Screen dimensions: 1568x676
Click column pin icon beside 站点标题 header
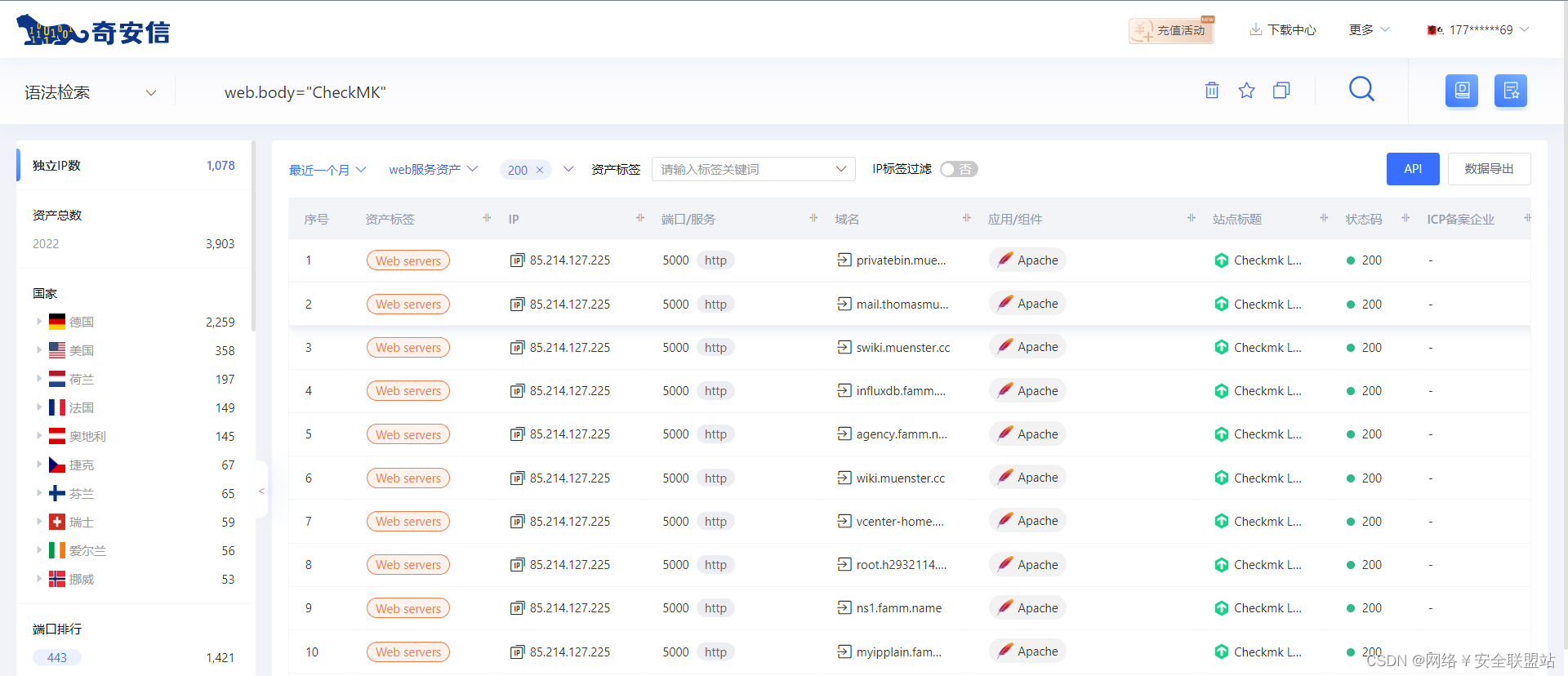coord(1324,218)
